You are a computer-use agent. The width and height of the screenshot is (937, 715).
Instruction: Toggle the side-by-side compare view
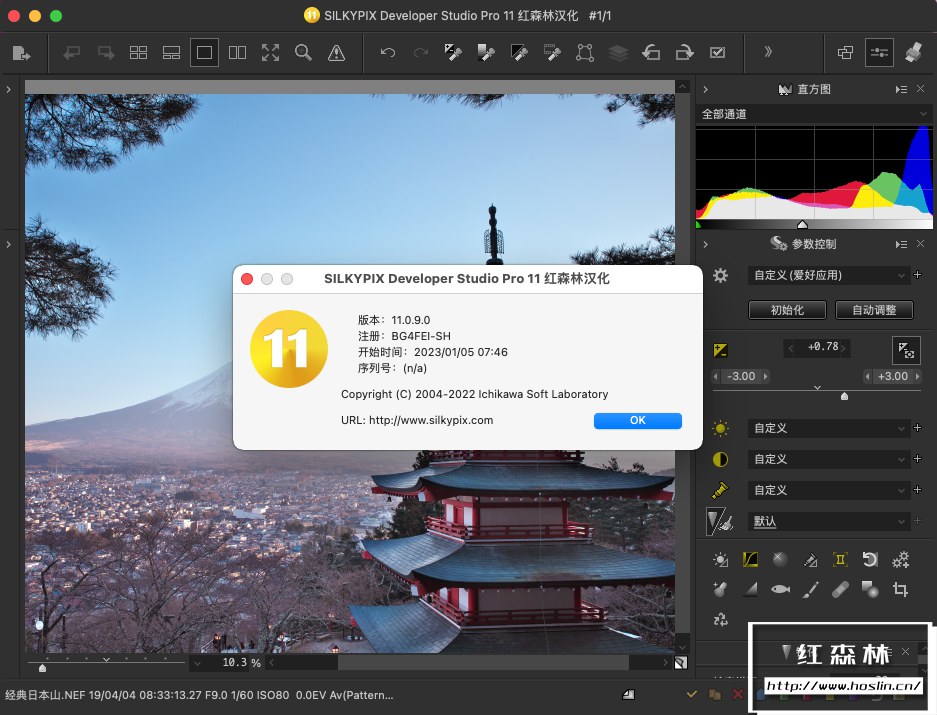pos(237,53)
